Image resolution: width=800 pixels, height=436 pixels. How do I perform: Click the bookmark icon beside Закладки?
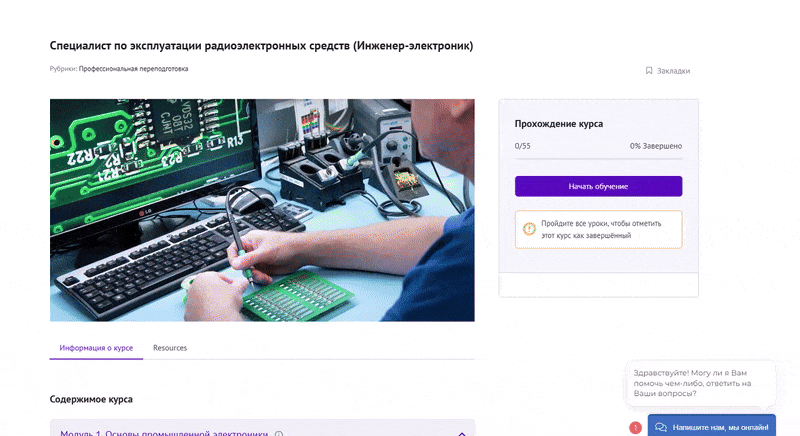[649, 71]
